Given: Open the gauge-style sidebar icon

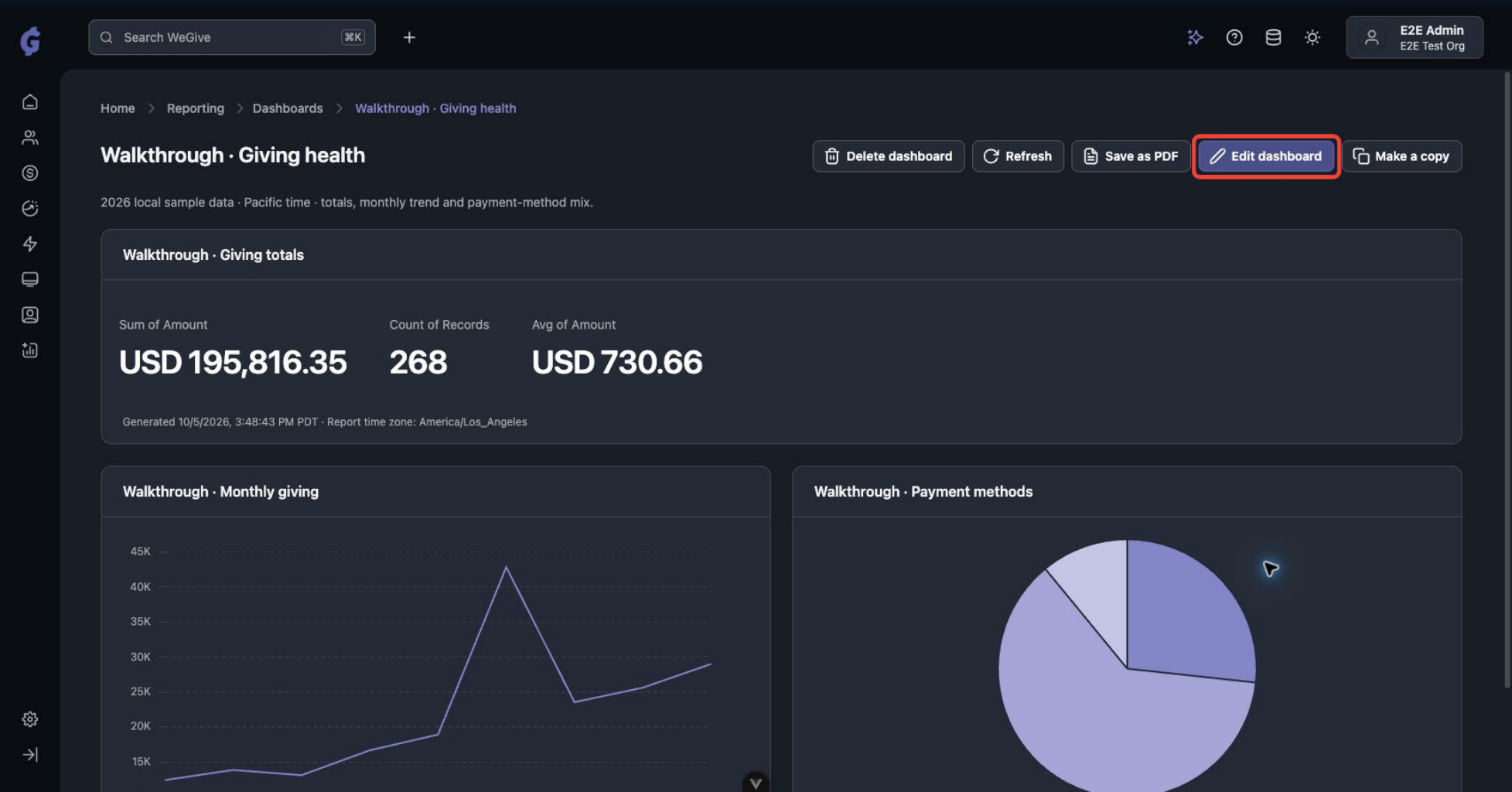Looking at the screenshot, I should [x=30, y=209].
